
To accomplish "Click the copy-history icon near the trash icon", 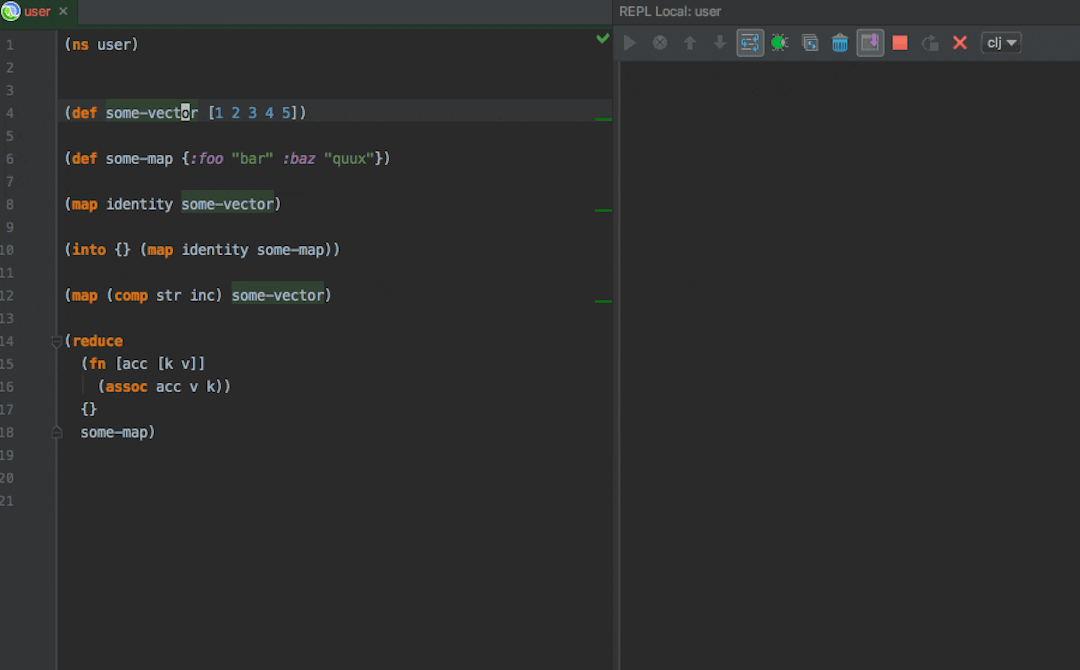I will click(x=809, y=42).
